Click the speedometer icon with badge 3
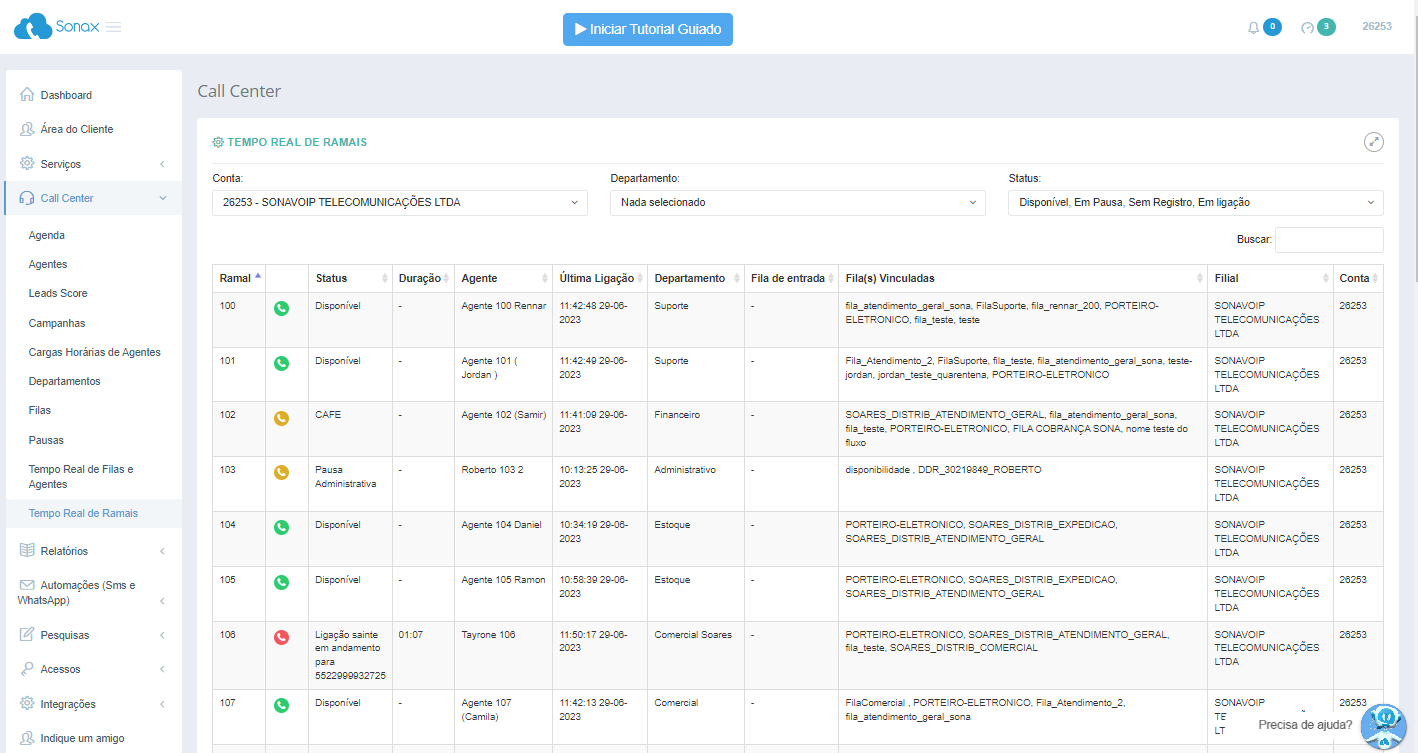This screenshot has width=1418, height=753. pos(1307,28)
